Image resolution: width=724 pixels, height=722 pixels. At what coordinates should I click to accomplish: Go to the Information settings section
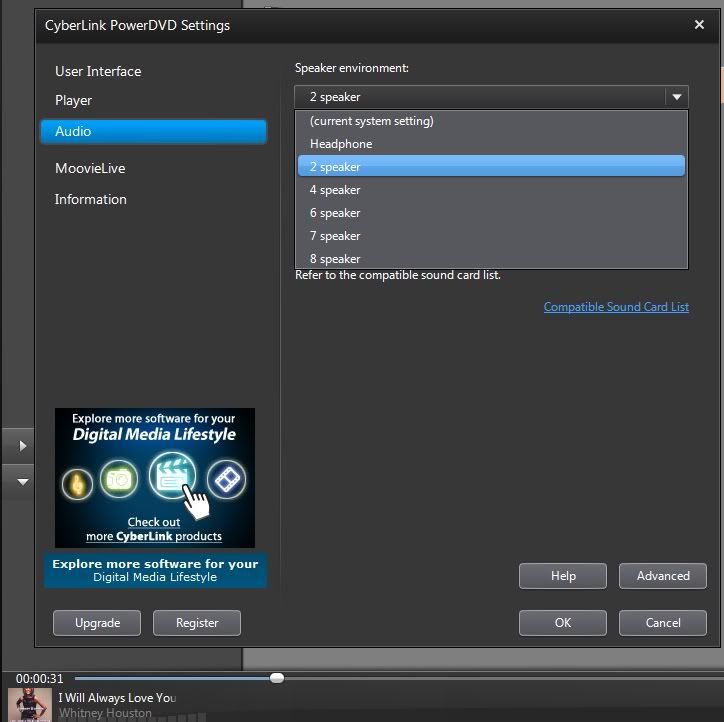click(90, 199)
